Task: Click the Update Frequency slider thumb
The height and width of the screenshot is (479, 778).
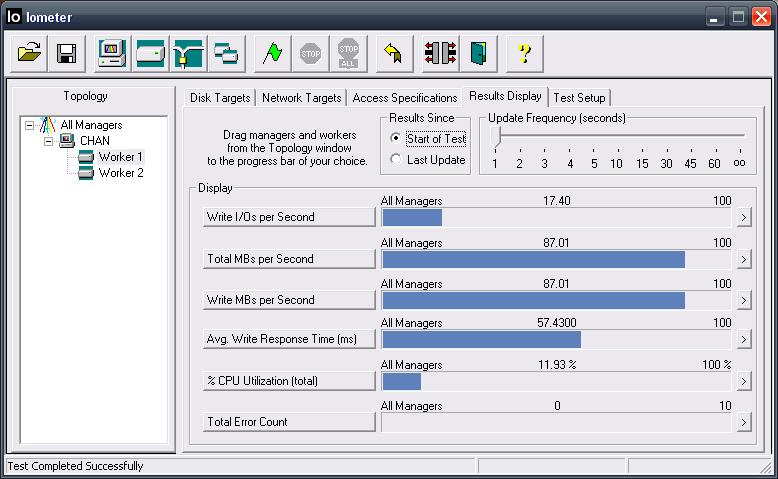Action: (x=496, y=136)
